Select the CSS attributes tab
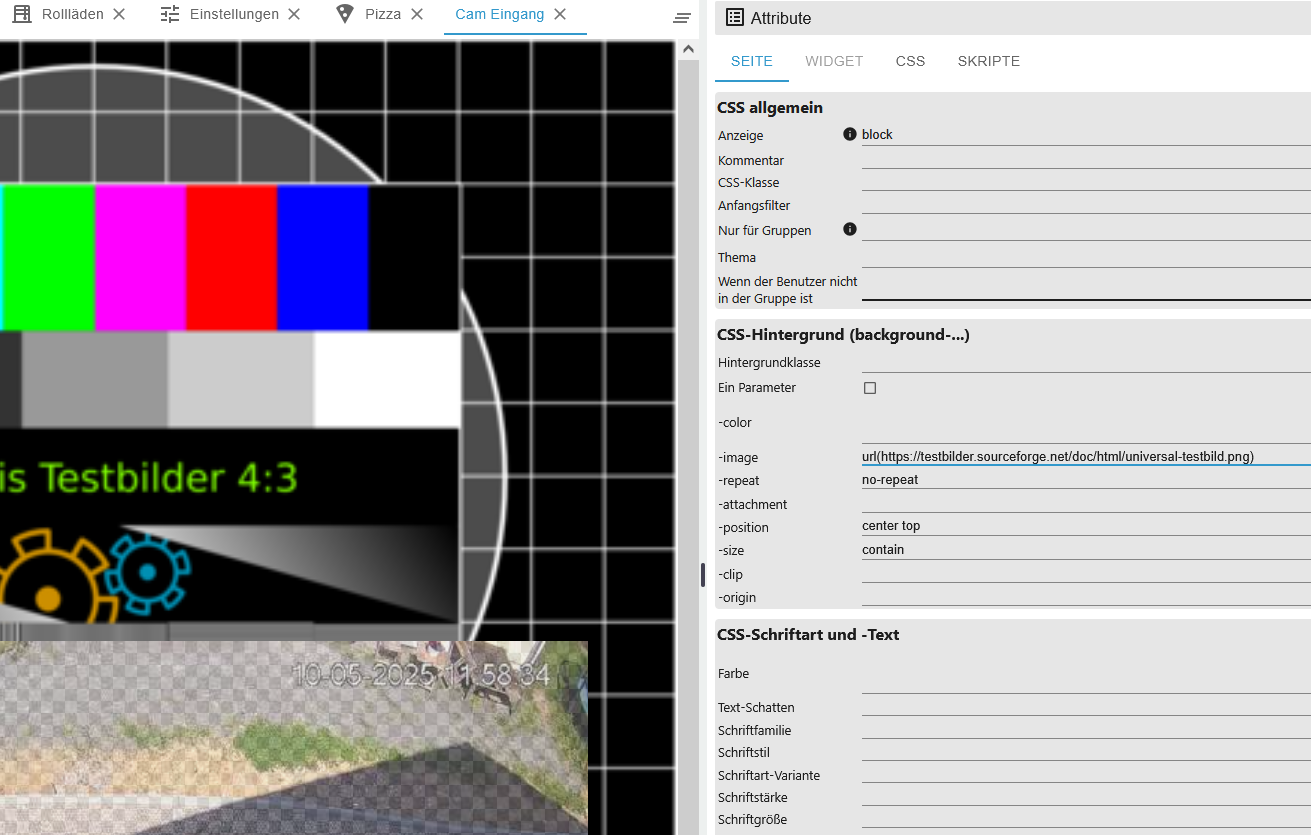 pyautogui.click(x=910, y=61)
